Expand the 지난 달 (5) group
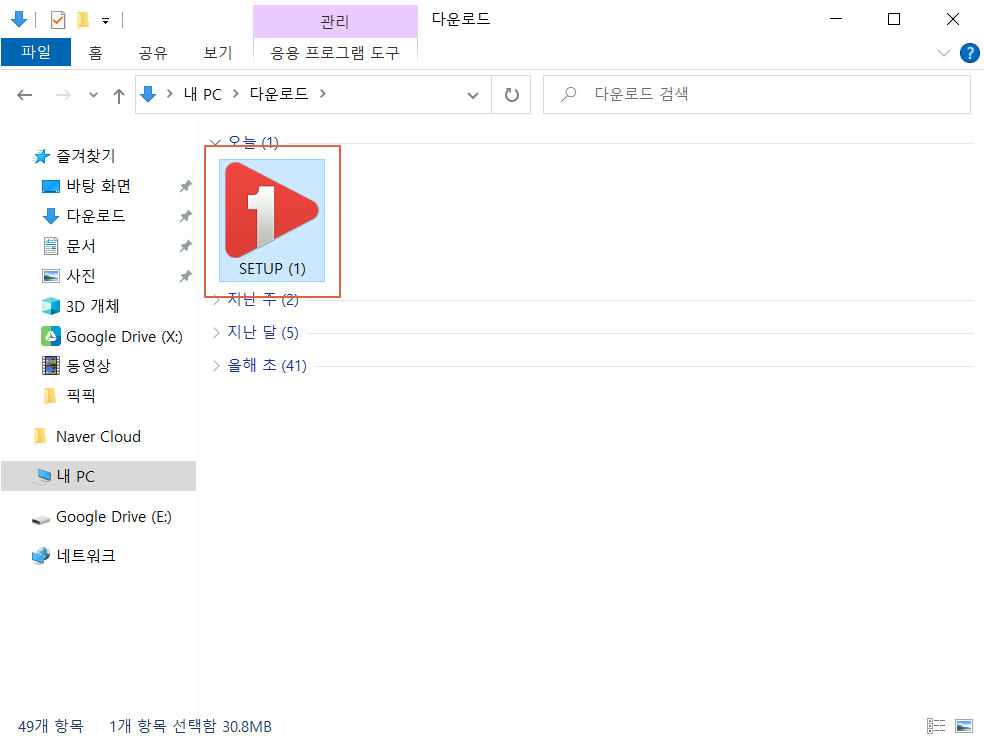Viewport: 984px width, 742px height. click(x=217, y=332)
